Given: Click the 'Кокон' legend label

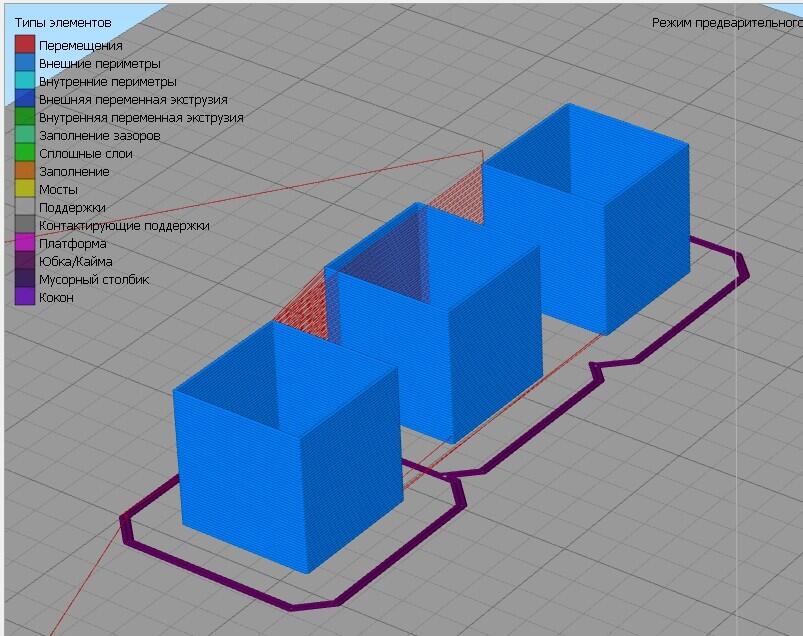Looking at the screenshot, I should point(56,298).
